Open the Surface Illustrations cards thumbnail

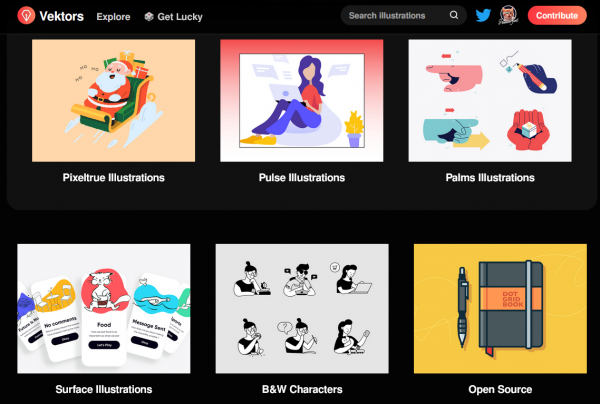(104, 309)
